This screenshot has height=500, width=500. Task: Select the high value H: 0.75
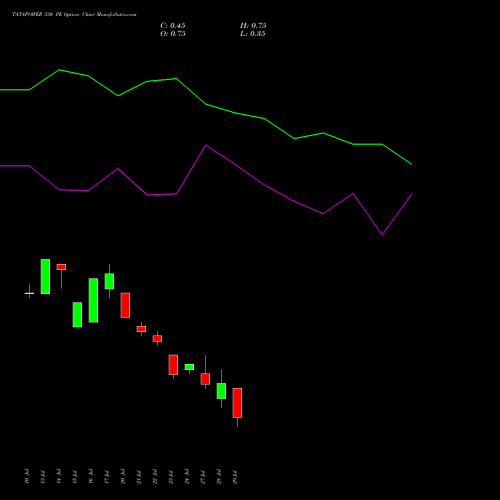[253, 26]
